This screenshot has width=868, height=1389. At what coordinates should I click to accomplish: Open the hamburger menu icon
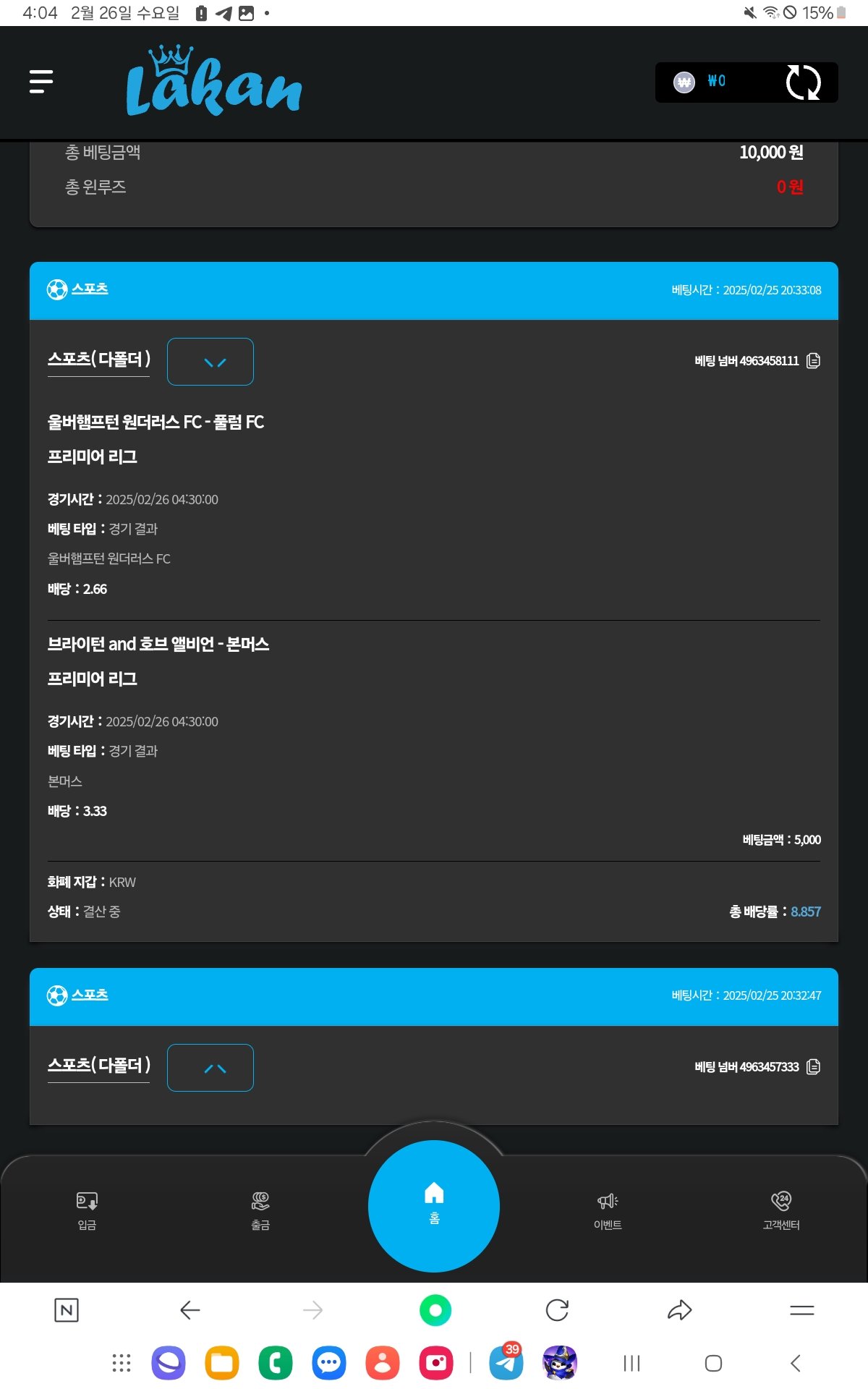pyautogui.click(x=41, y=82)
